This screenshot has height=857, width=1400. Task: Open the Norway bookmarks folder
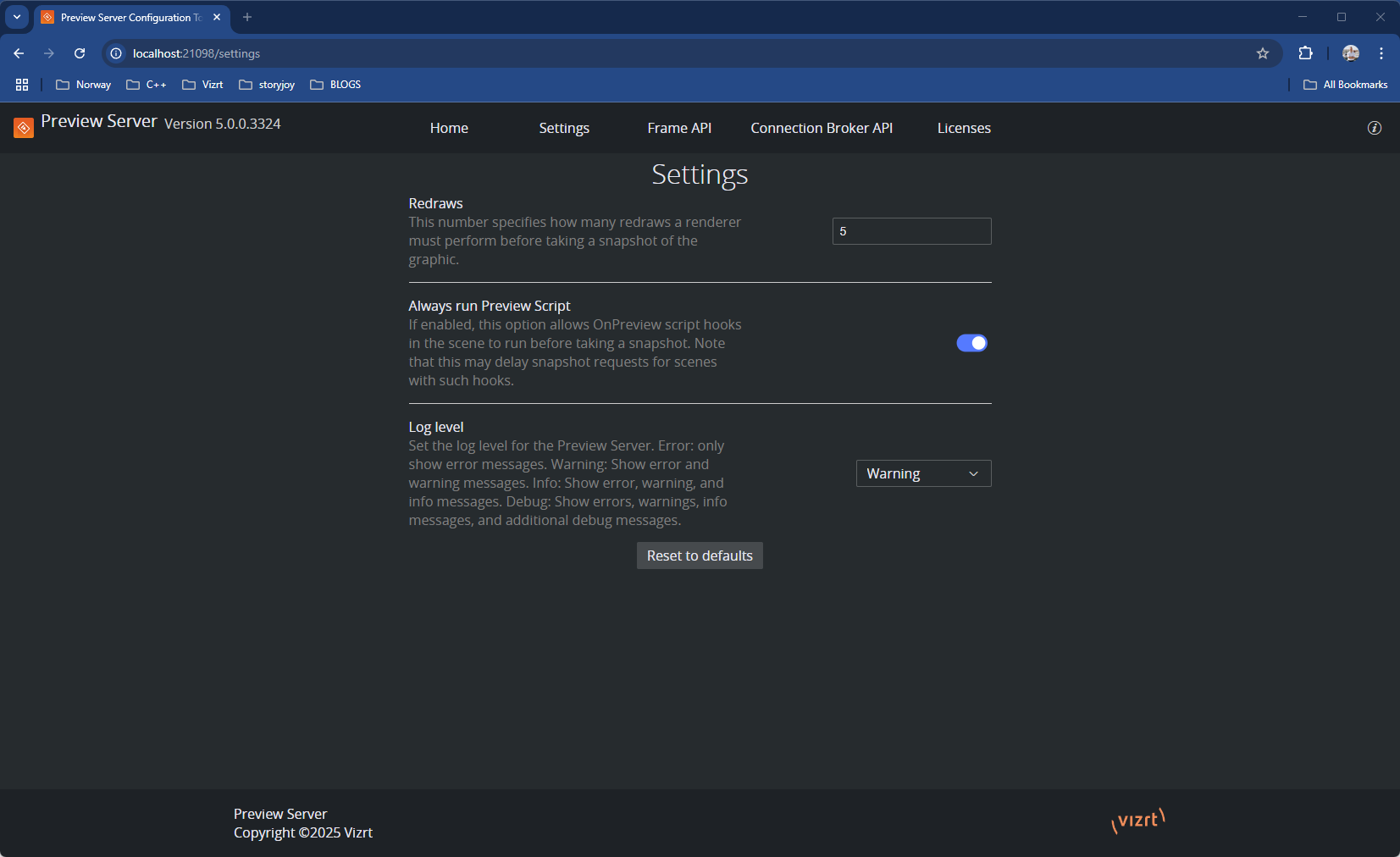tap(83, 85)
